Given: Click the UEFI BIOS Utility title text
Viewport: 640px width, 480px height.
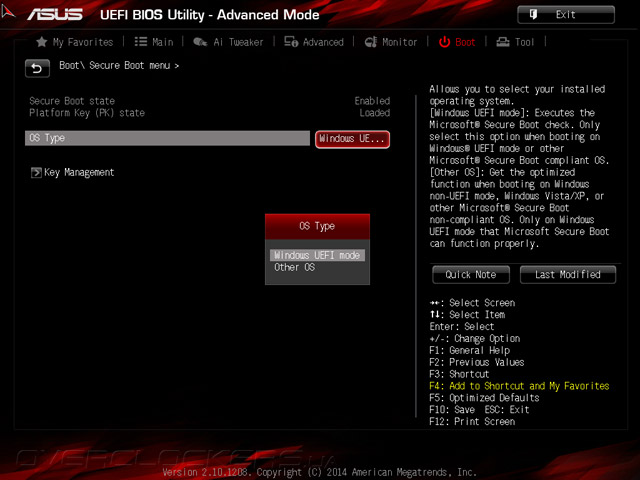Looking at the screenshot, I should point(209,15).
